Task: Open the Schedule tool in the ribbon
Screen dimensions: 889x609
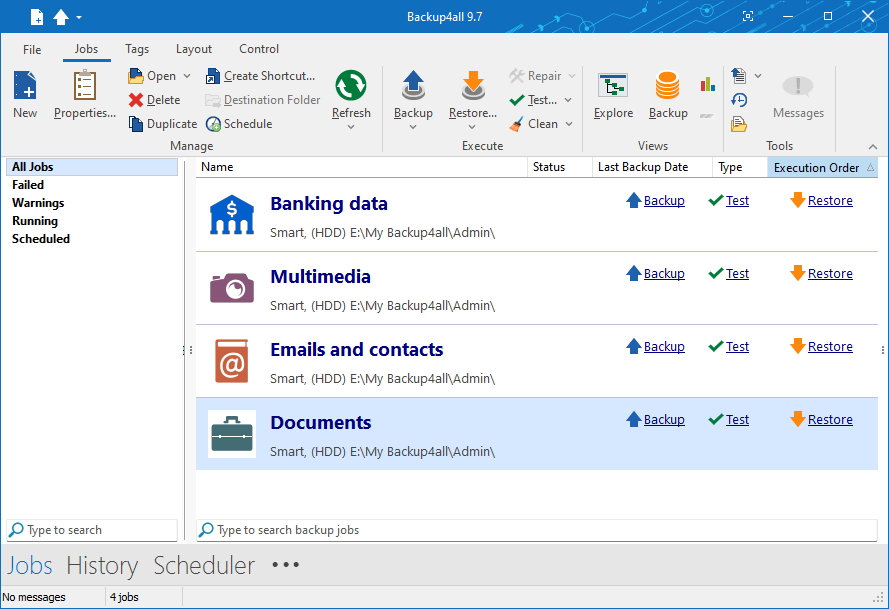Action: [239, 124]
